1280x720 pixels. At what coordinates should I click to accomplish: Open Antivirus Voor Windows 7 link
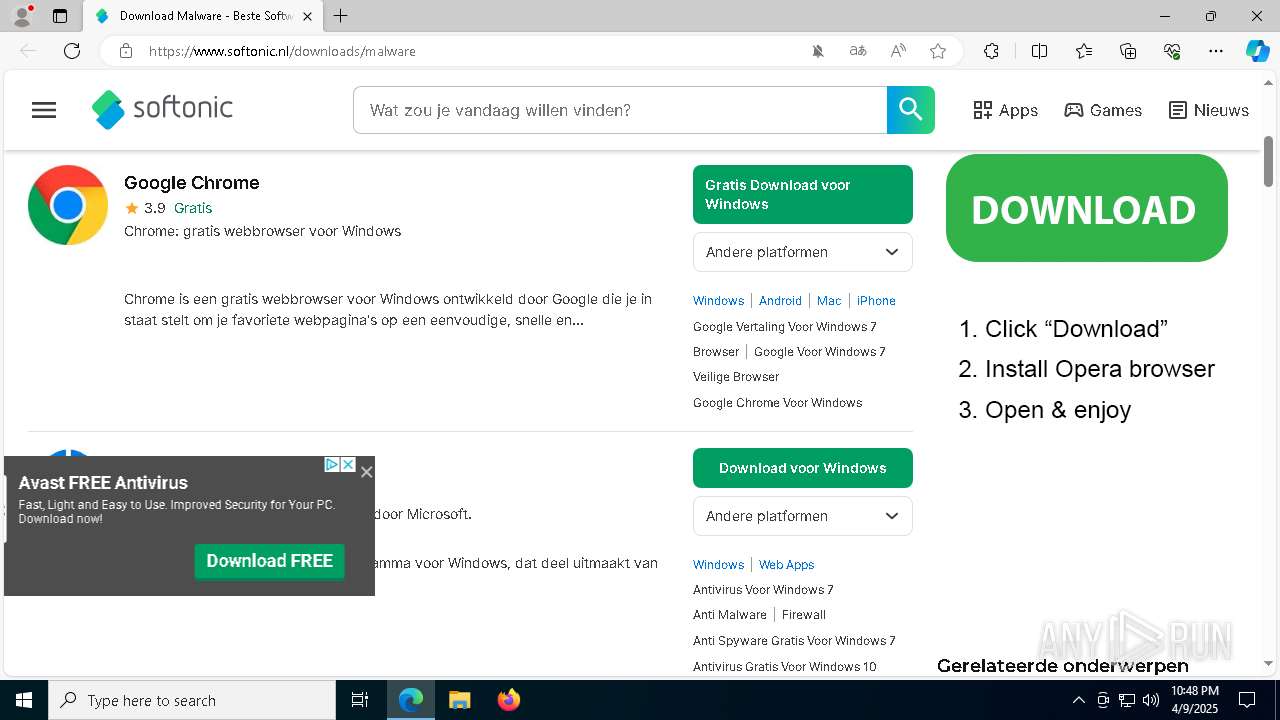(763, 589)
